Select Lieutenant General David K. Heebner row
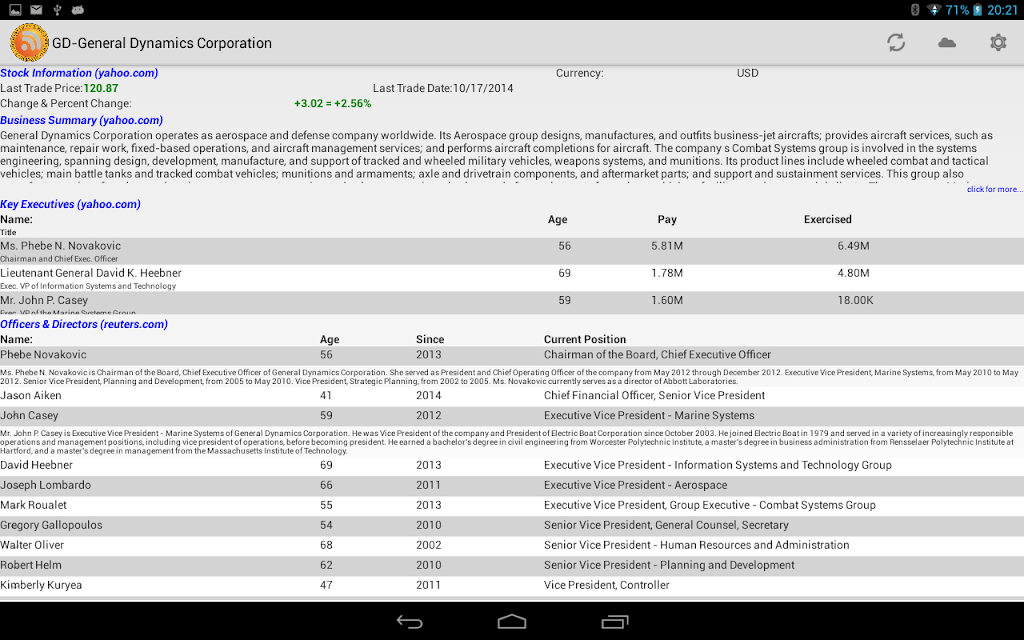1024x640 pixels. coord(512,278)
